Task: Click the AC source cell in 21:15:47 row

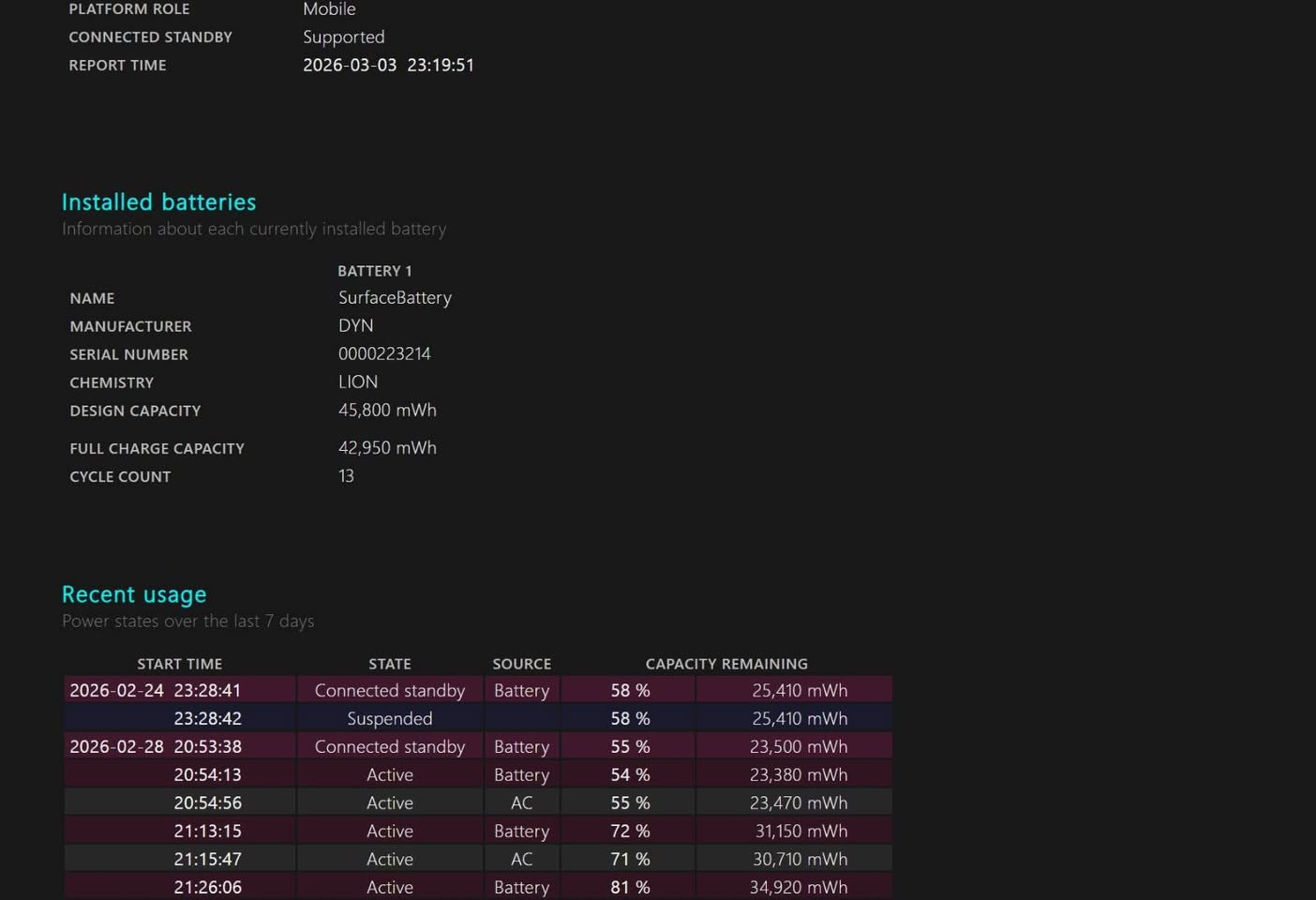Action: [x=521, y=860]
